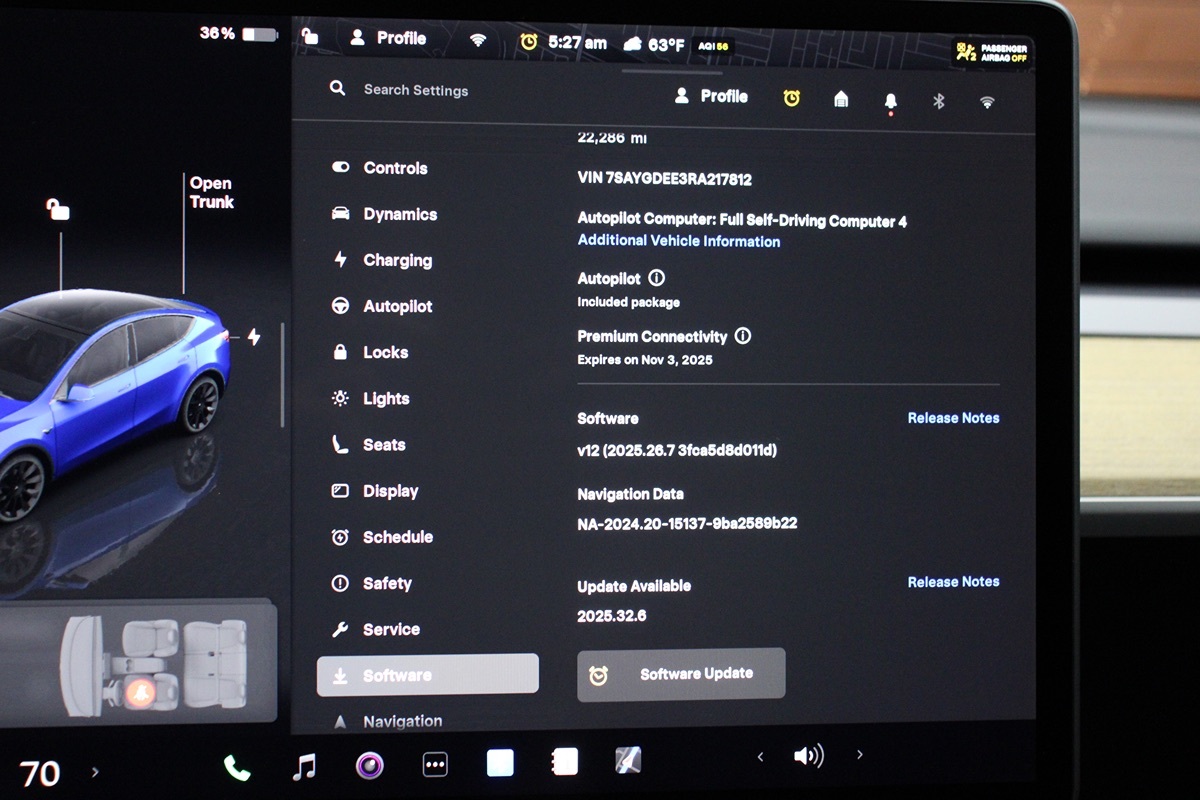Tap the Search Settings field

[x=415, y=90]
